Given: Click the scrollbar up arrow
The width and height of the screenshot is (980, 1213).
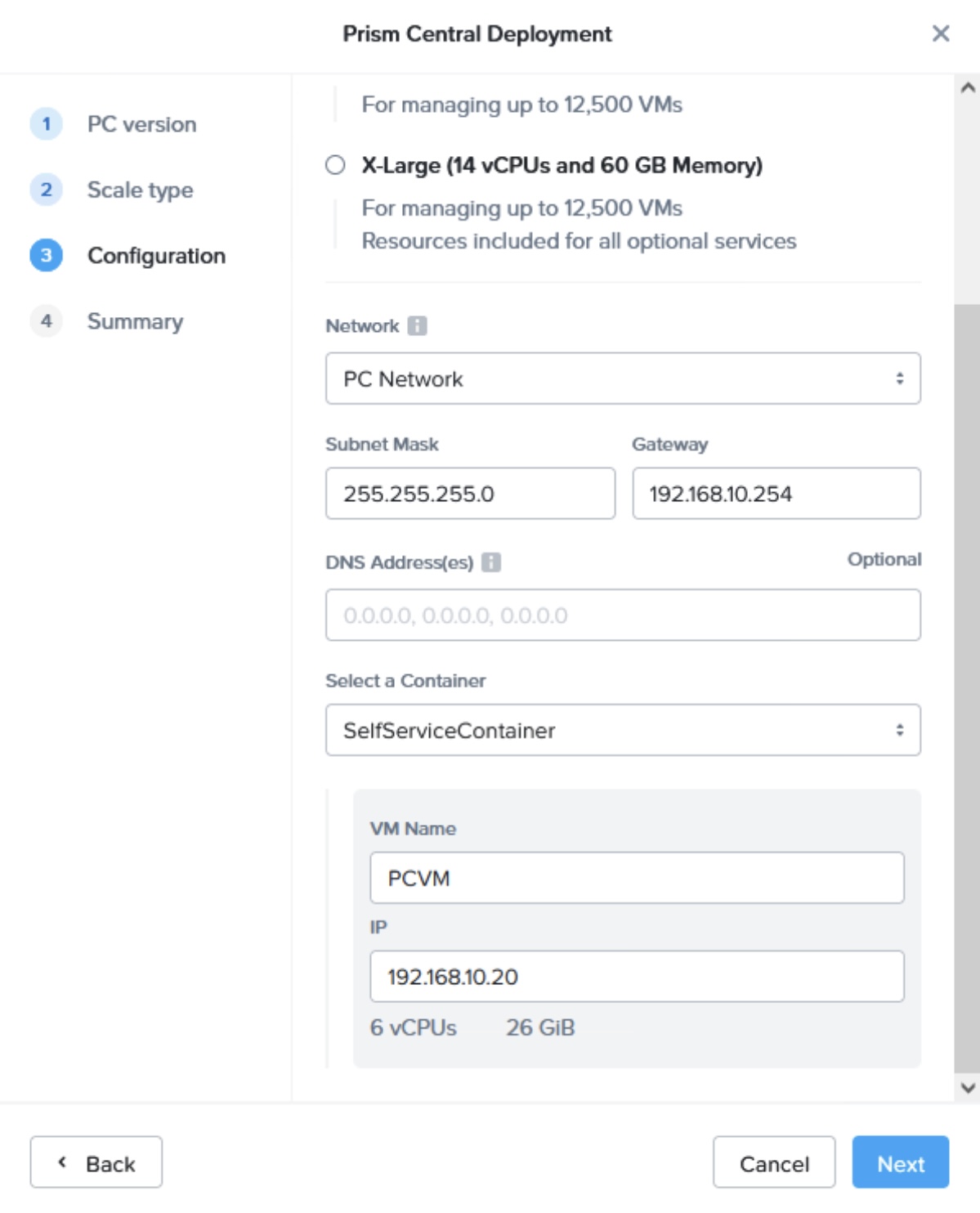Looking at the screenshot, I should [968, 87].
